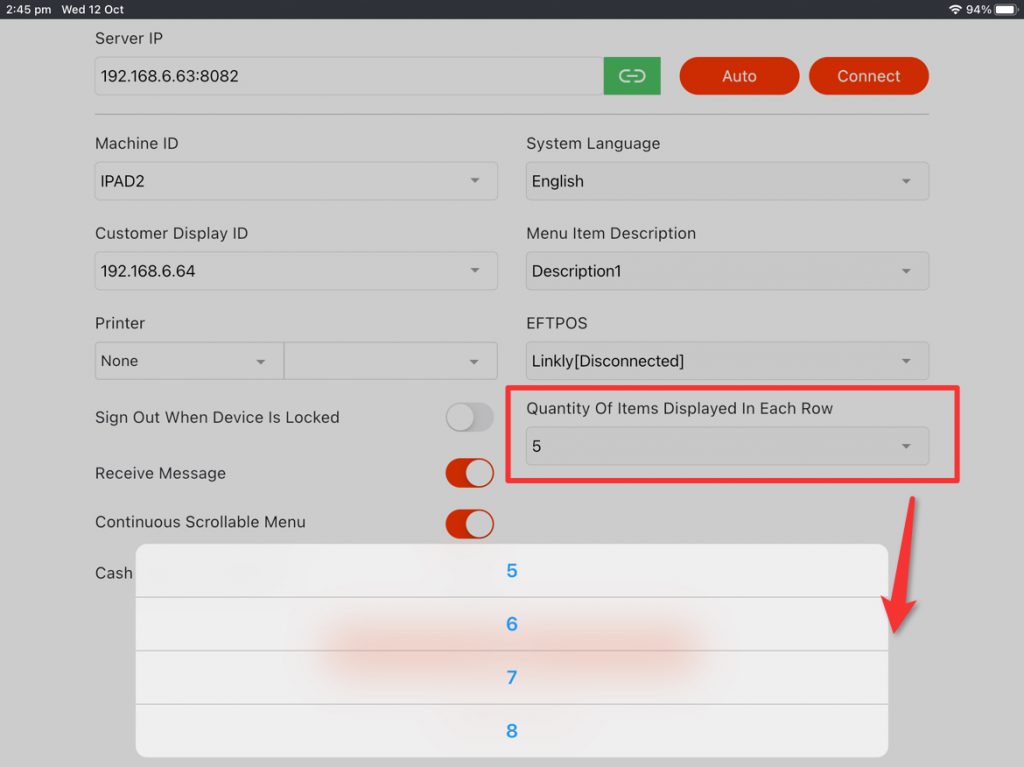Expand the Menu Item Description dropdown
1024x767 pixels.
tap(727, 271)
